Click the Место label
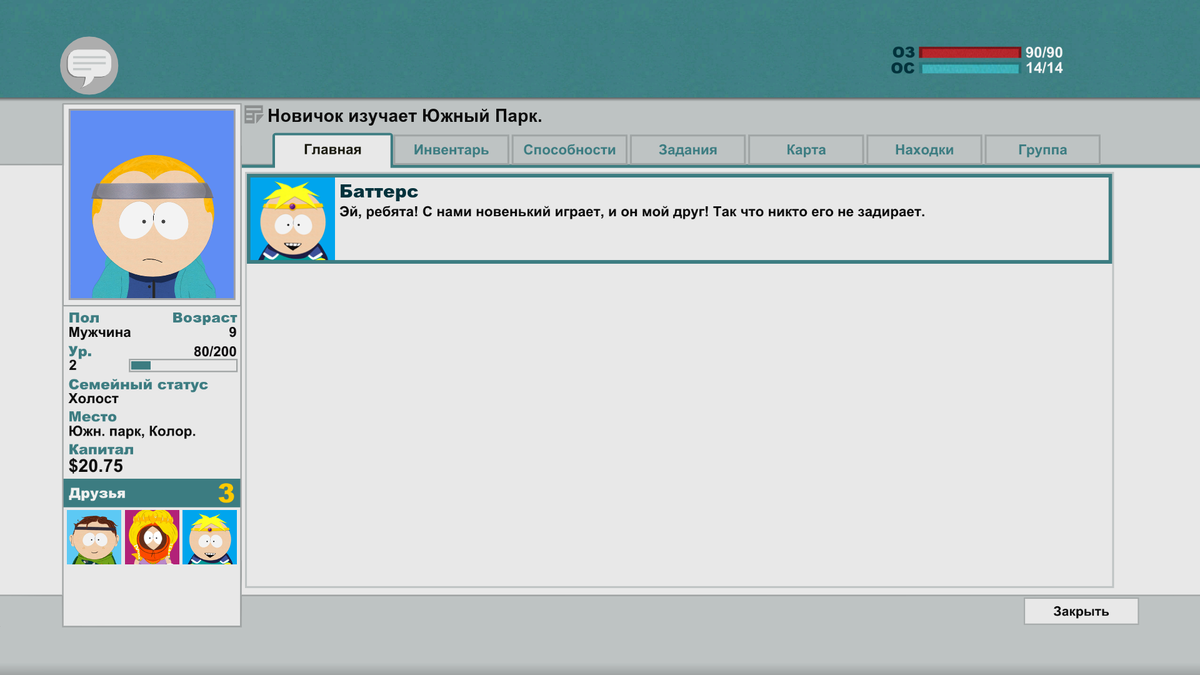The image size is (1200, 675). [x=92, y=417]
